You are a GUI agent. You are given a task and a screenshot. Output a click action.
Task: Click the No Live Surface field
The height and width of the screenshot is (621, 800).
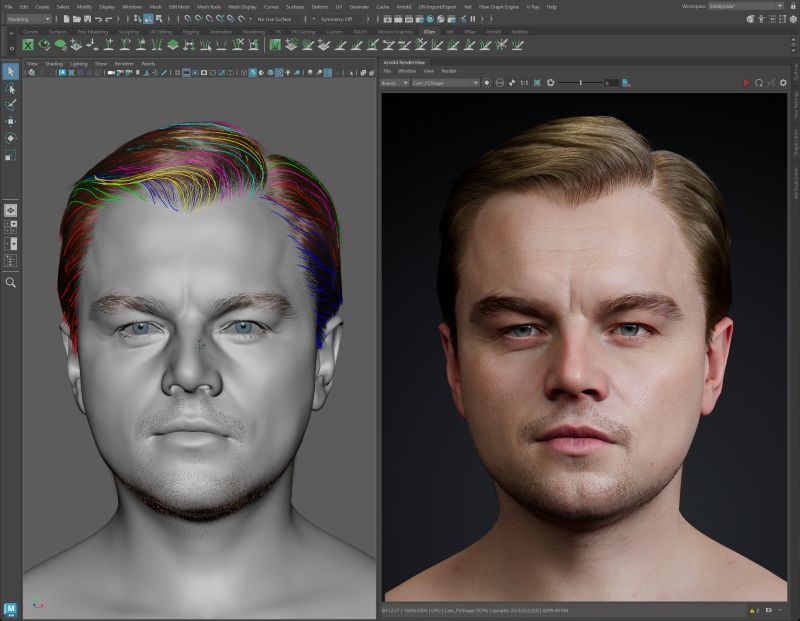pos(275,19)
